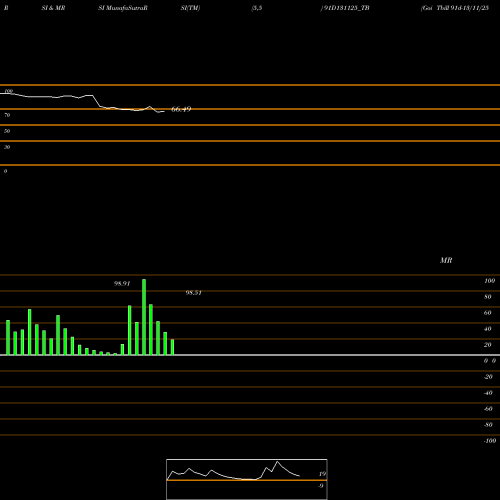The height and width of the screenshot is (500, 500).
Task: Click the 60 label on MR axis
Action: pyautogui.click(x=488, y=313)
